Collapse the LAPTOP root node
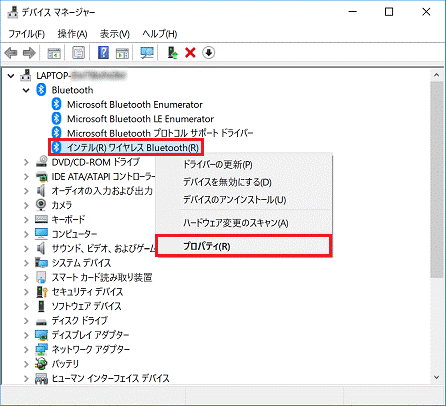The image size is (446, 406). pos(11,76)
